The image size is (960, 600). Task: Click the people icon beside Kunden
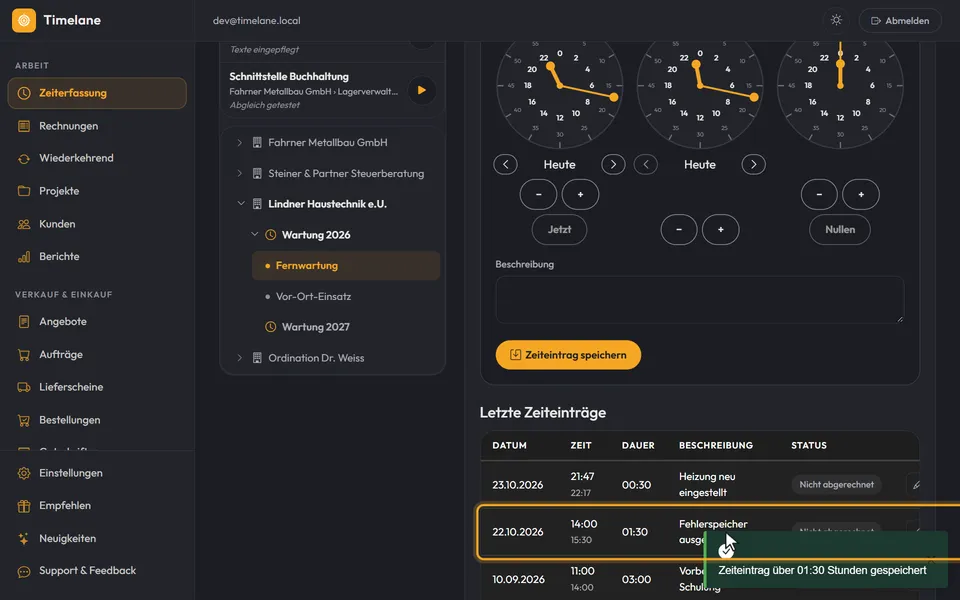tap(24, 224)
